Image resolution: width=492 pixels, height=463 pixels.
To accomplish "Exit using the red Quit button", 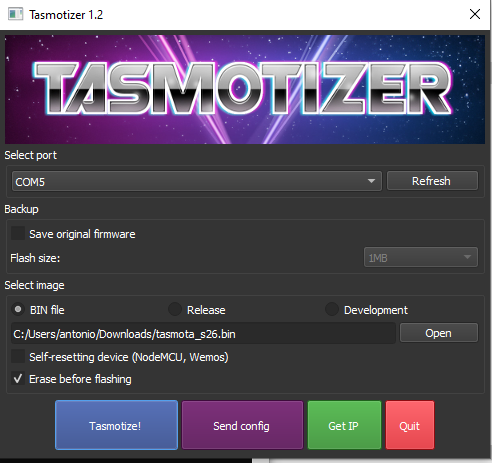I will point(410,425).
